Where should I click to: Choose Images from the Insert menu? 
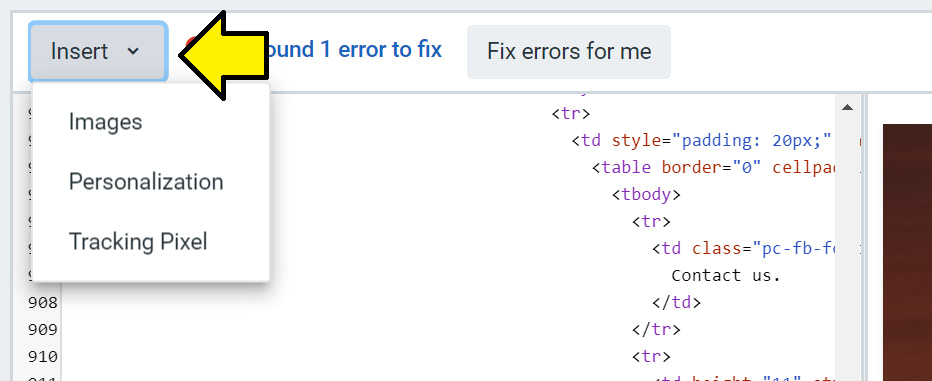click(x=106, y=122)
